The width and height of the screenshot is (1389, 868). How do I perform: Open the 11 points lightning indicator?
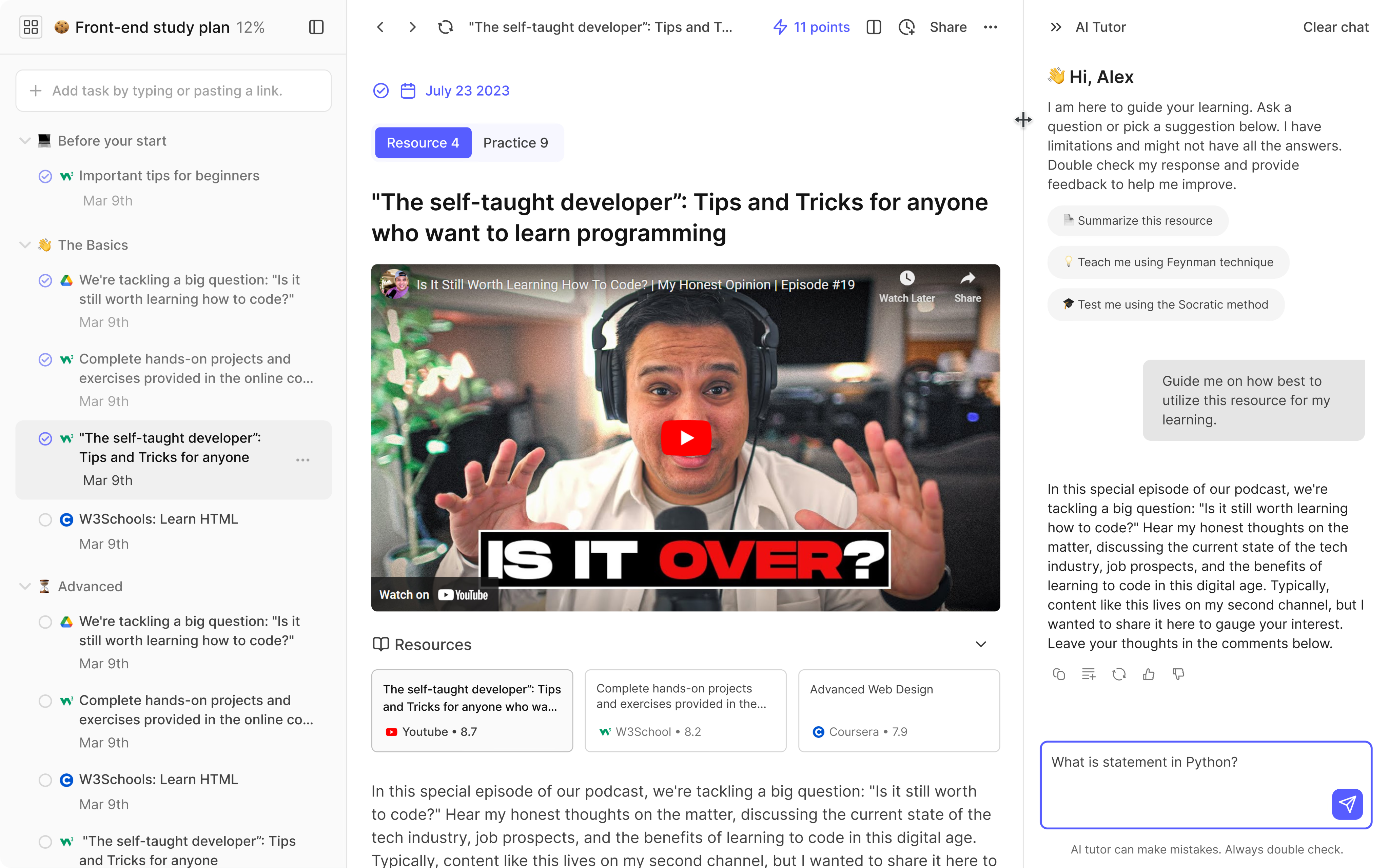coord(811,27)
